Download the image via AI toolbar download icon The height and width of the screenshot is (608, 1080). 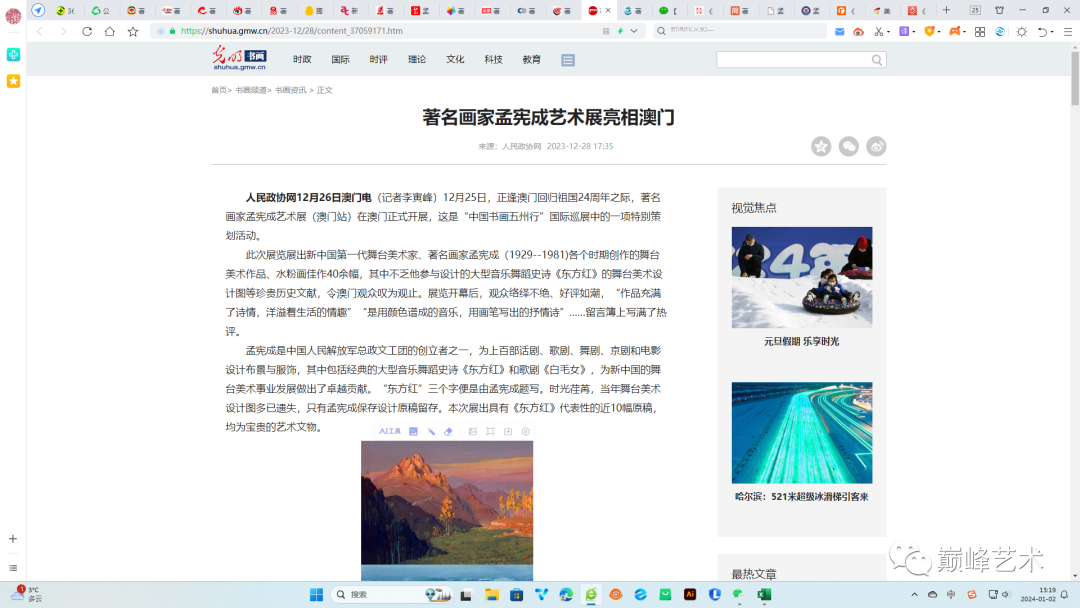pos(507,431)
